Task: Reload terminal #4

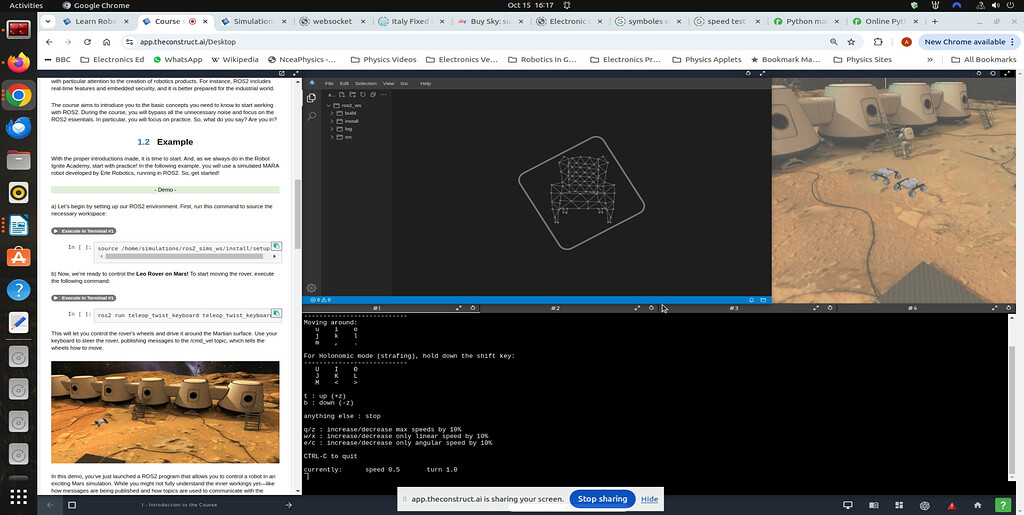Action: click(x=1010, y=307)
